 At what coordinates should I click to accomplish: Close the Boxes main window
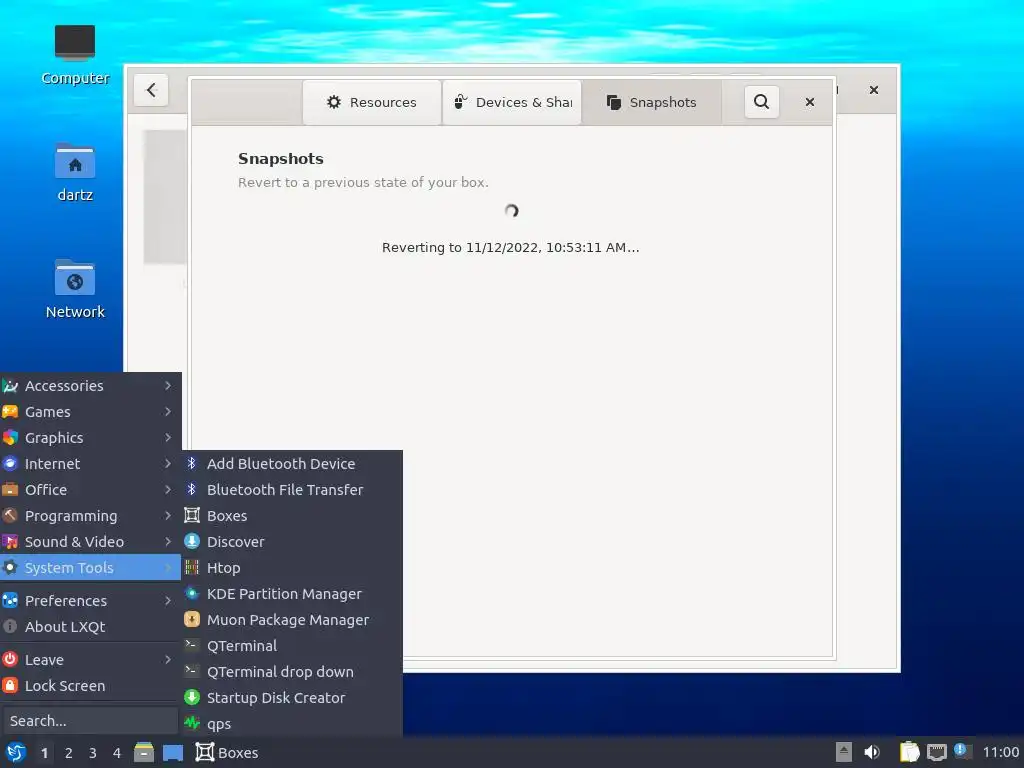874,90
